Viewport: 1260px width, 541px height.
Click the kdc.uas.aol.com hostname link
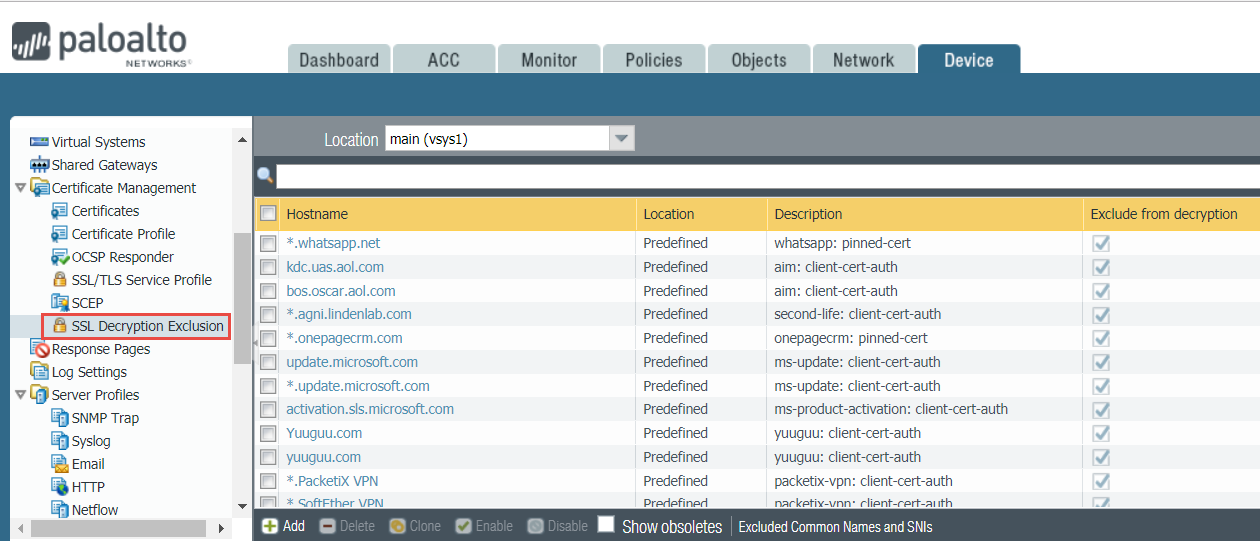pos(335,267)
